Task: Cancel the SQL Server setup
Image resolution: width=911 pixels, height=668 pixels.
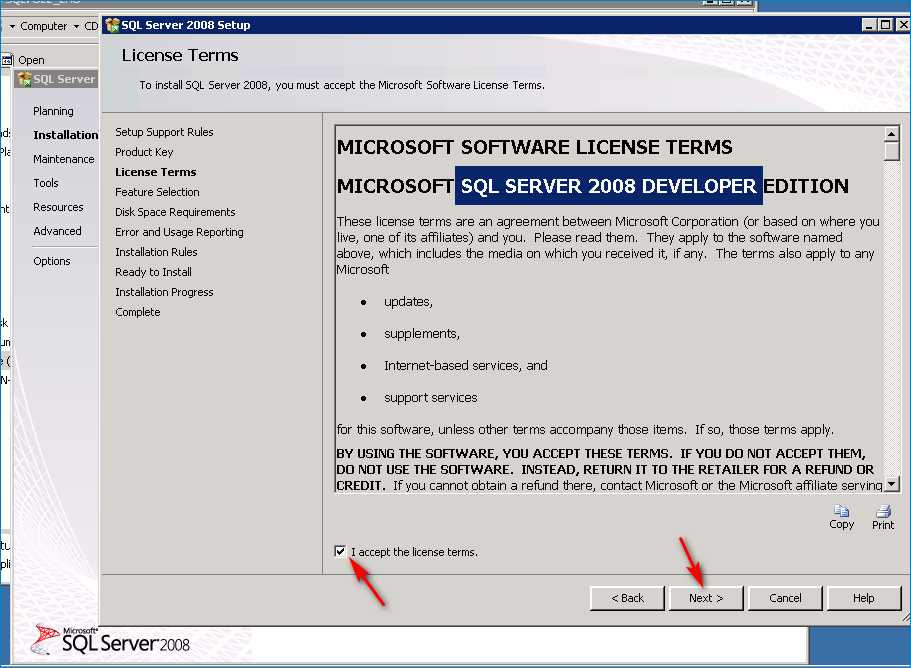Action: coord(785,598)
